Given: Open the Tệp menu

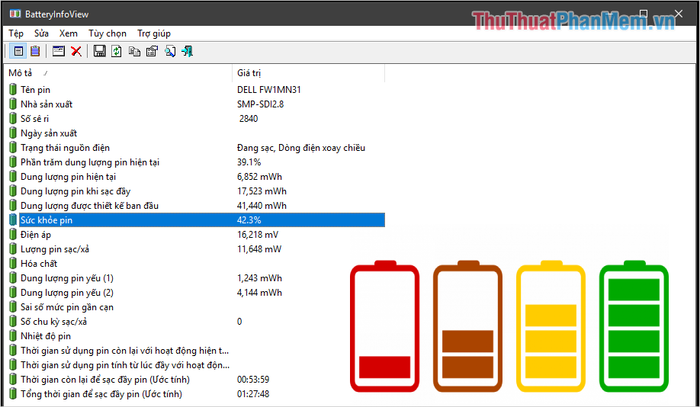Looking at the screenshot, I should point(16,33).
